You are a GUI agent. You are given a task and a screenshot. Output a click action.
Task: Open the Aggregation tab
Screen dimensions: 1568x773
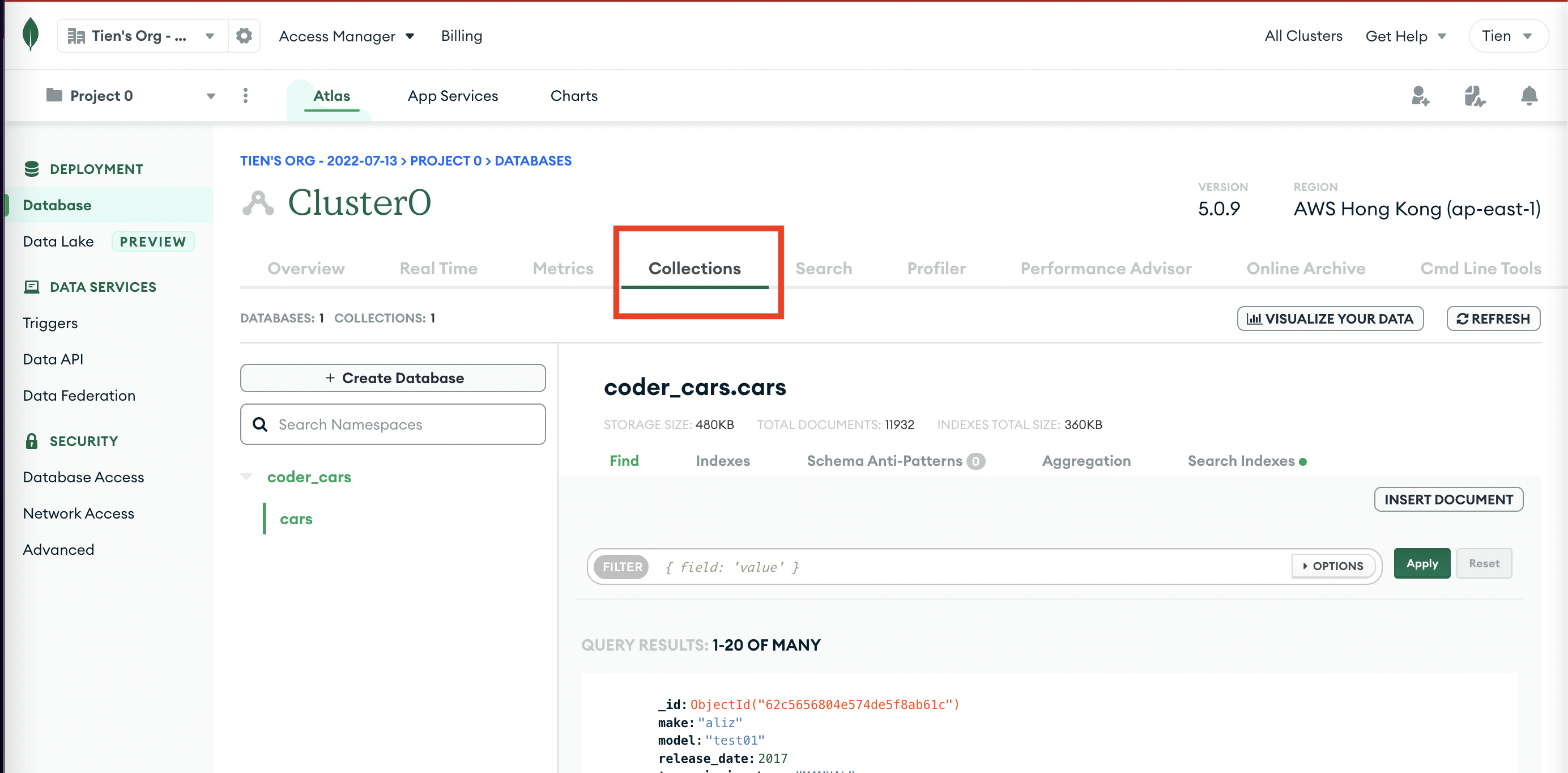click(x=1086, y=461)
